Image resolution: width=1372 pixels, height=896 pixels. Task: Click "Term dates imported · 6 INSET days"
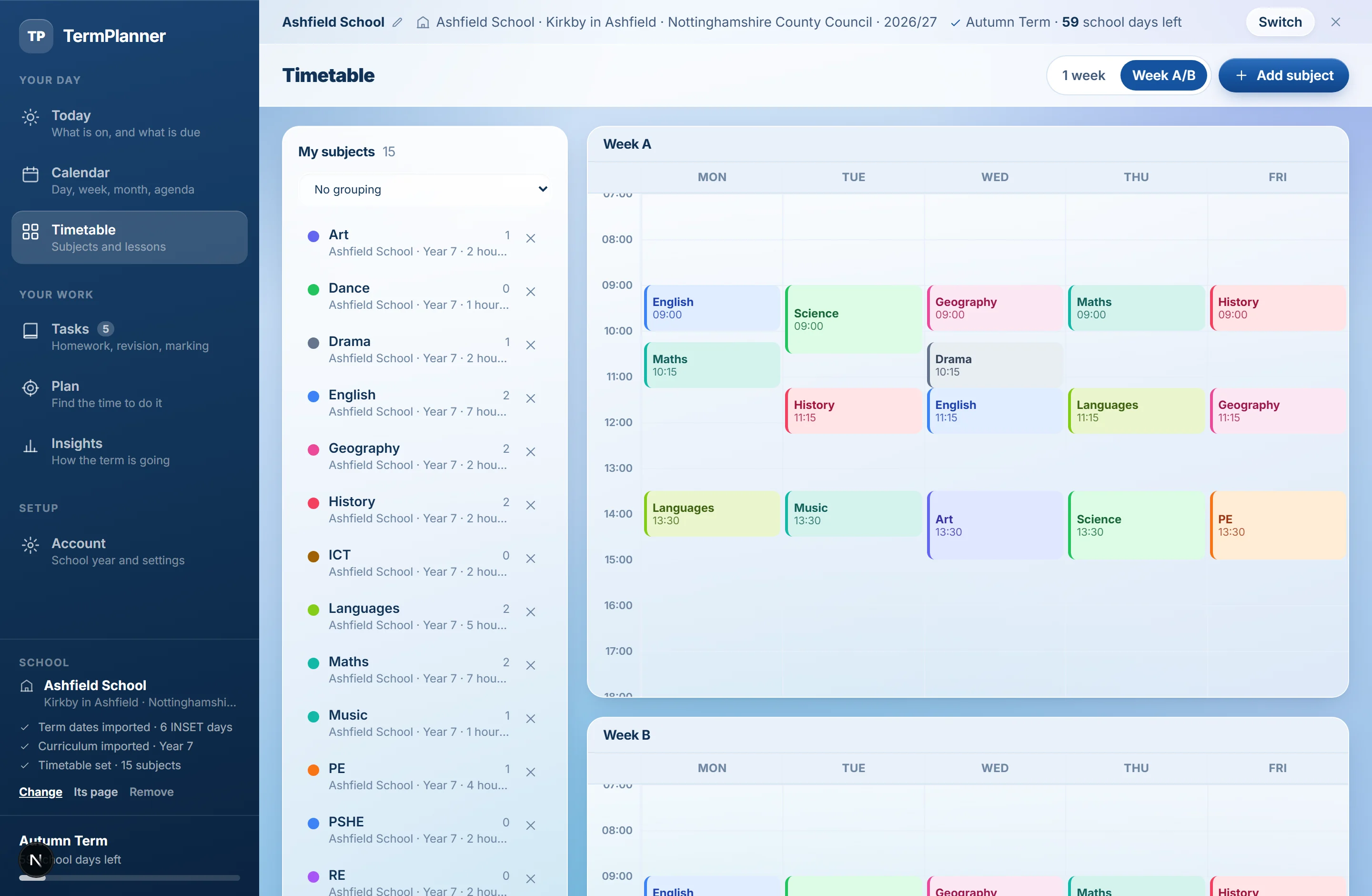coord(135,727)
